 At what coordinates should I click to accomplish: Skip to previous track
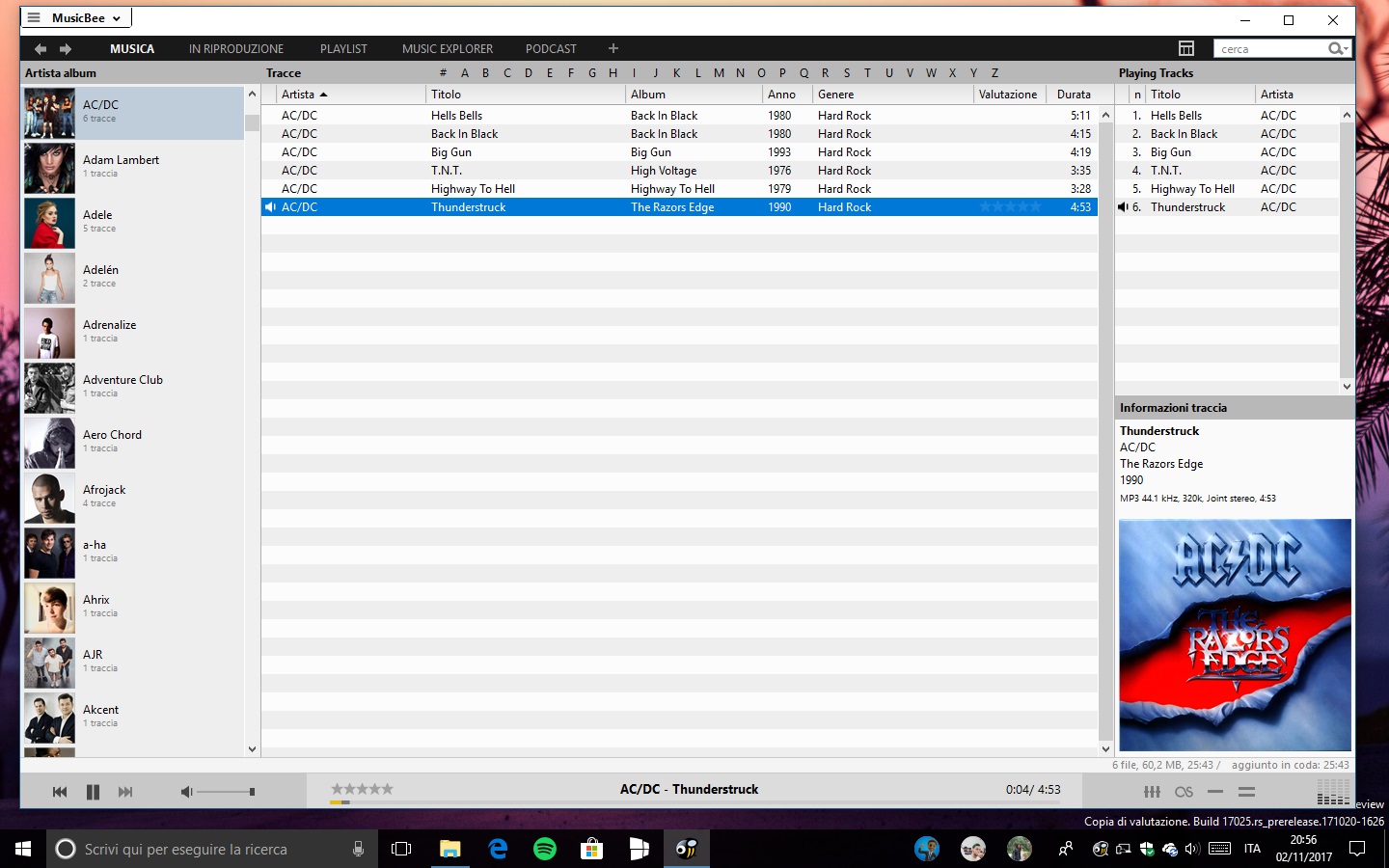pos(60,792)
